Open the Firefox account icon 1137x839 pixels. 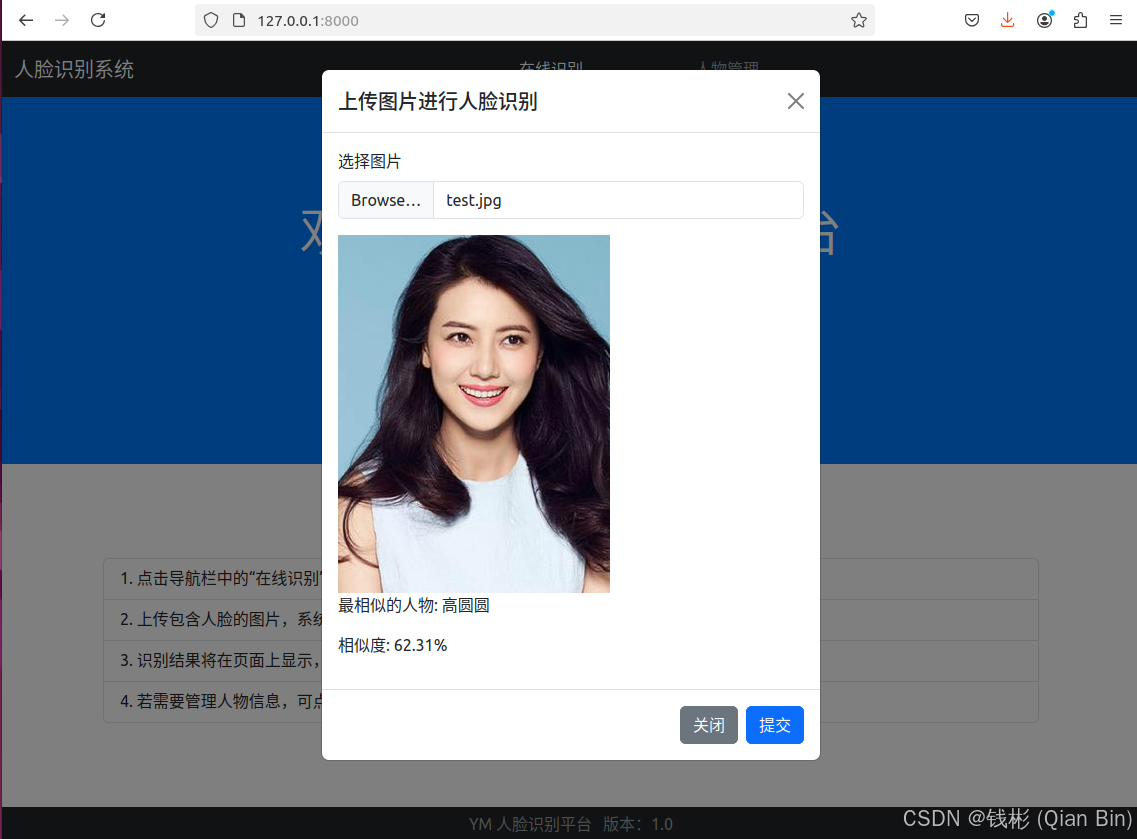pyautogui.click(x=1044, y=20)
